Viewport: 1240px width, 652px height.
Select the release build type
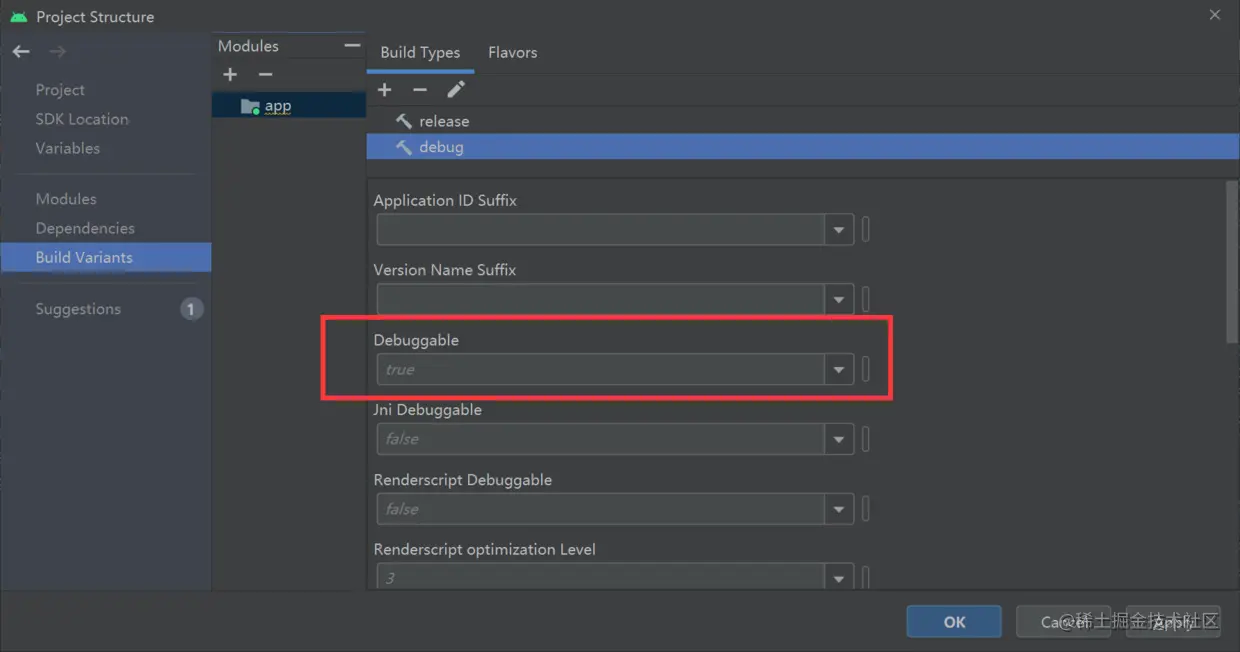(803, 121)
